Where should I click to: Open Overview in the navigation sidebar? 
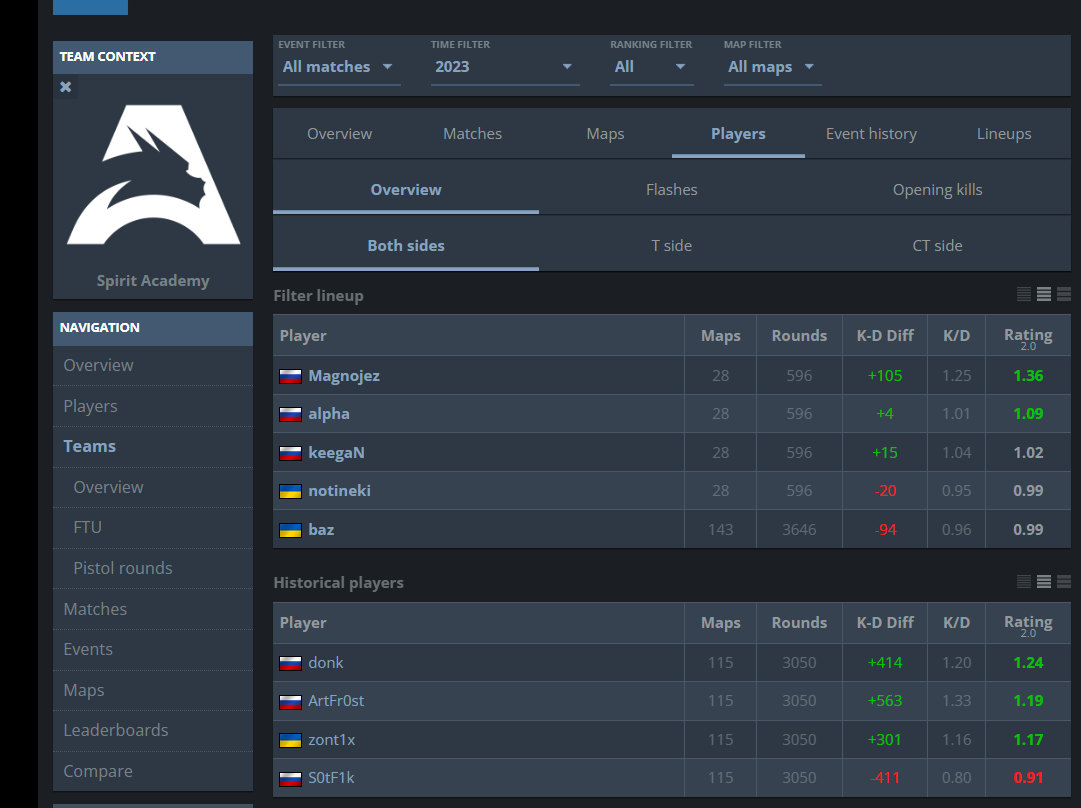pyautogui.click(x=153, y=365)
